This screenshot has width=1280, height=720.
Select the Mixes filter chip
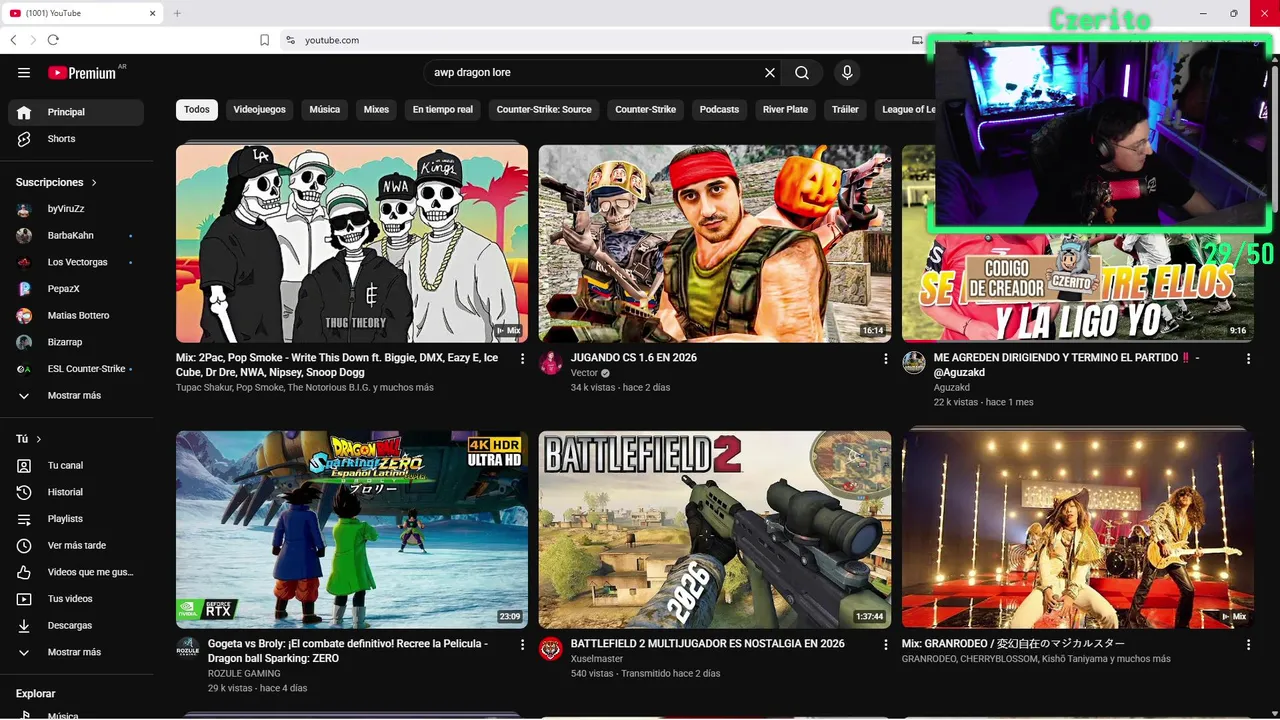pos(376,110)
